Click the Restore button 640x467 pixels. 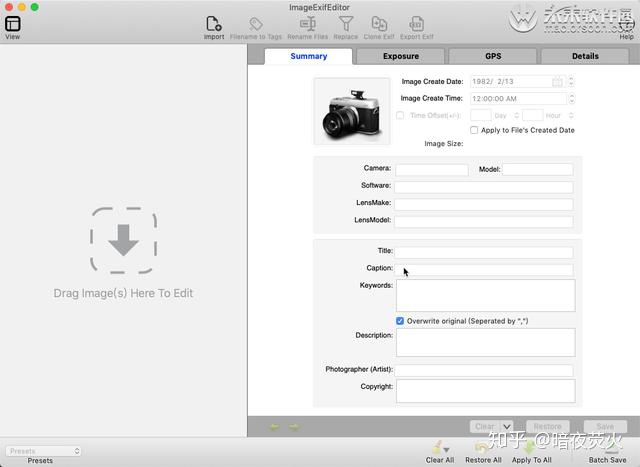point(548,427)
